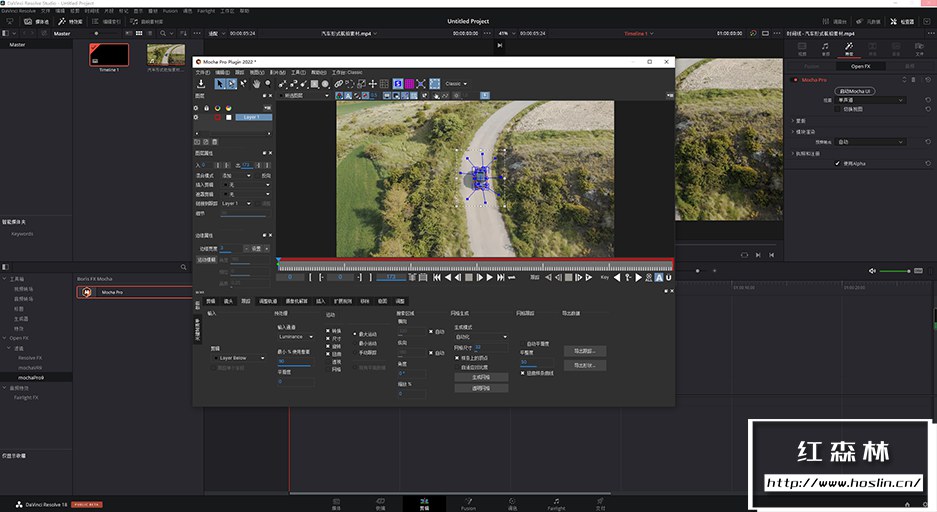Click the 生成网格 button

coord(480,378)
